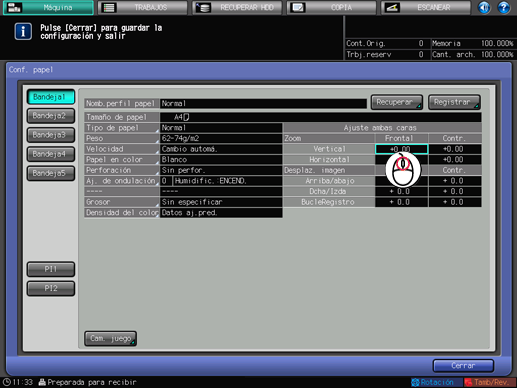Click Cerrar to save and exit

tap(463, 366)
